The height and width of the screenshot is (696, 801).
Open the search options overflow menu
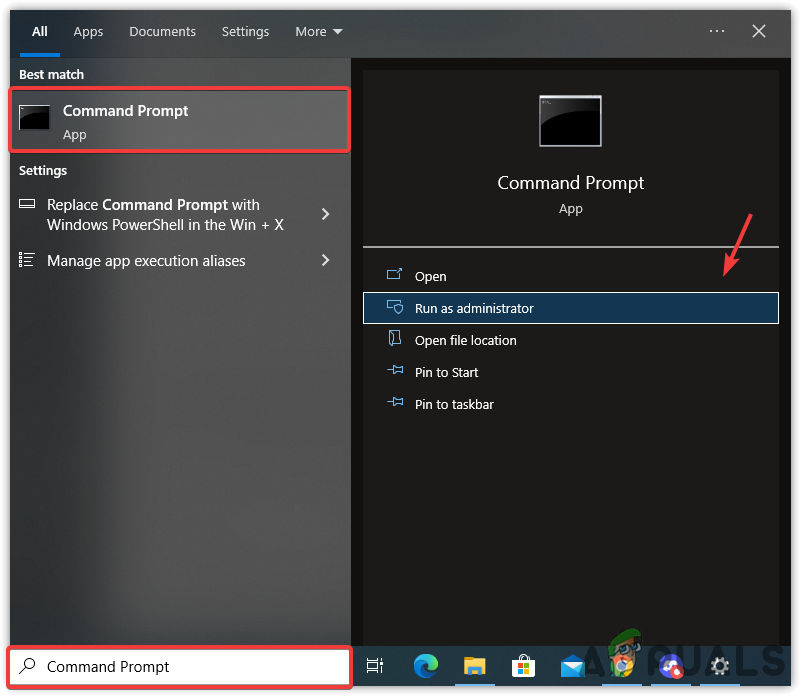click(x=717, y=31)
